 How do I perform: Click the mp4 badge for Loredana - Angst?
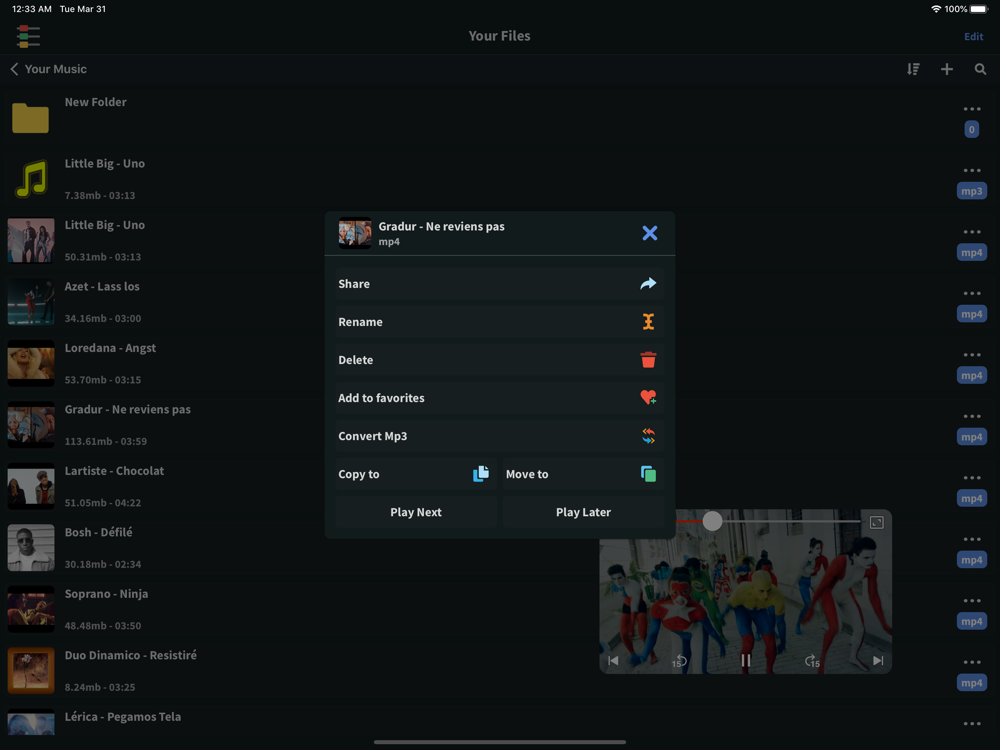[x=971, y=375]
